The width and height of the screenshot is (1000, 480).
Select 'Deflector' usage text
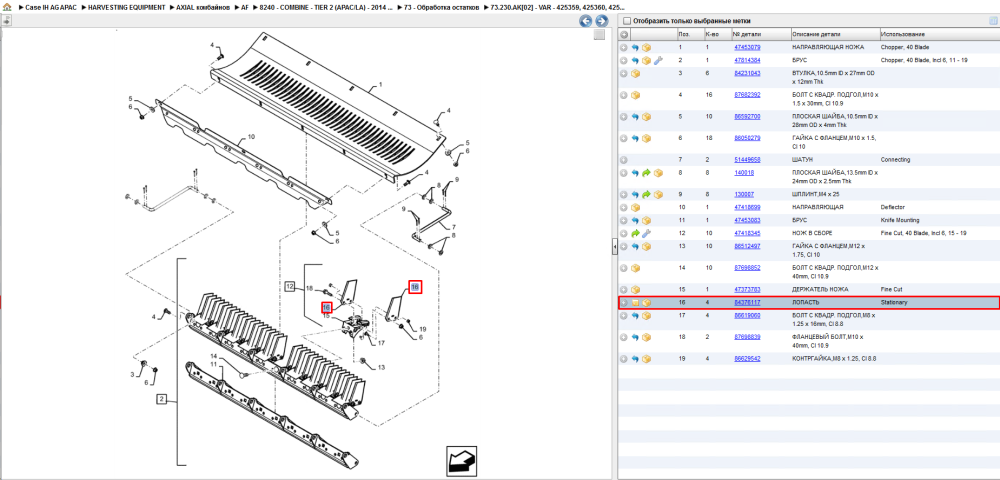pyautogui.click(x=893, y=208)
